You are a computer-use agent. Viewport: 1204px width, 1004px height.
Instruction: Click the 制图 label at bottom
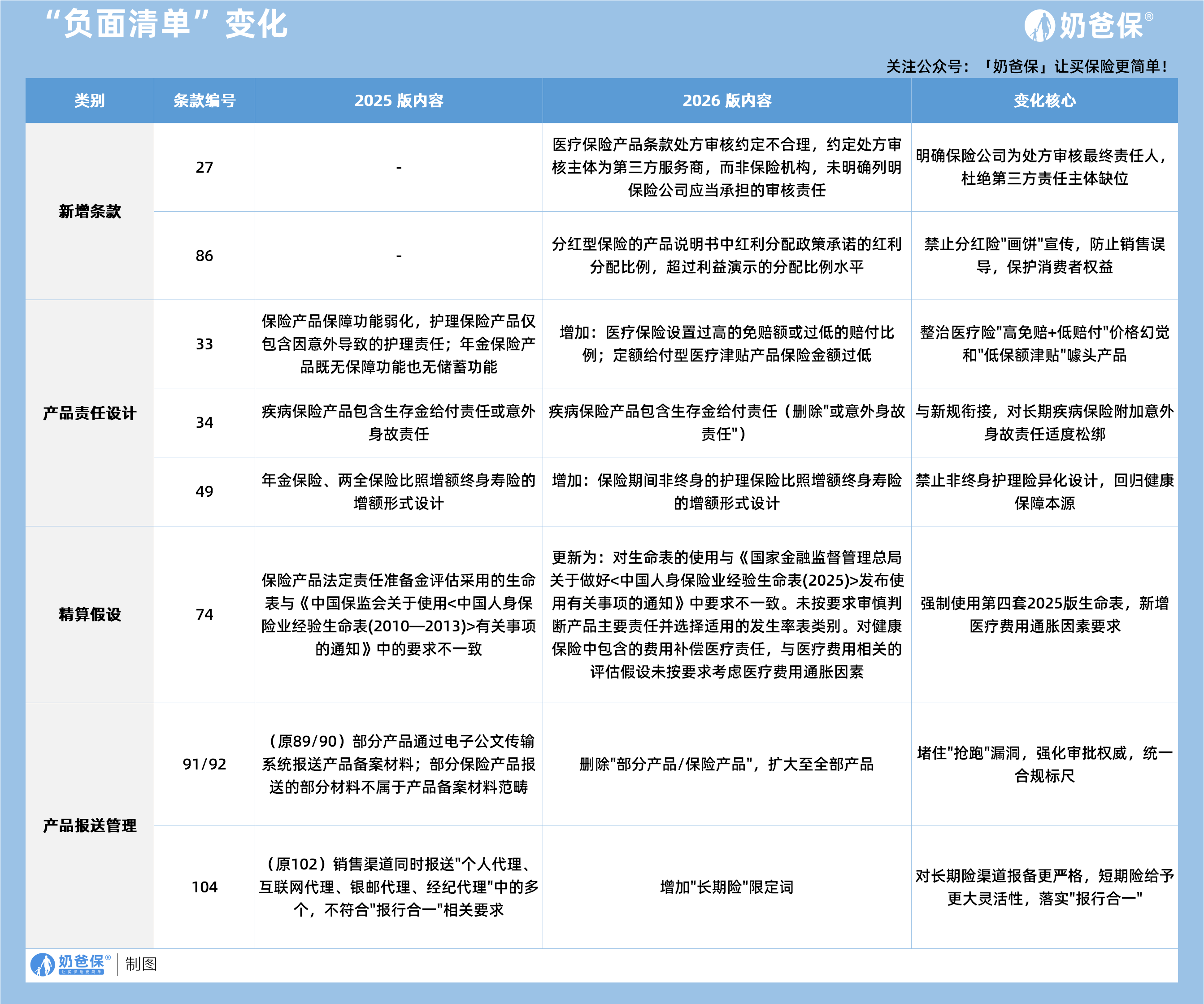pos(141,965)
